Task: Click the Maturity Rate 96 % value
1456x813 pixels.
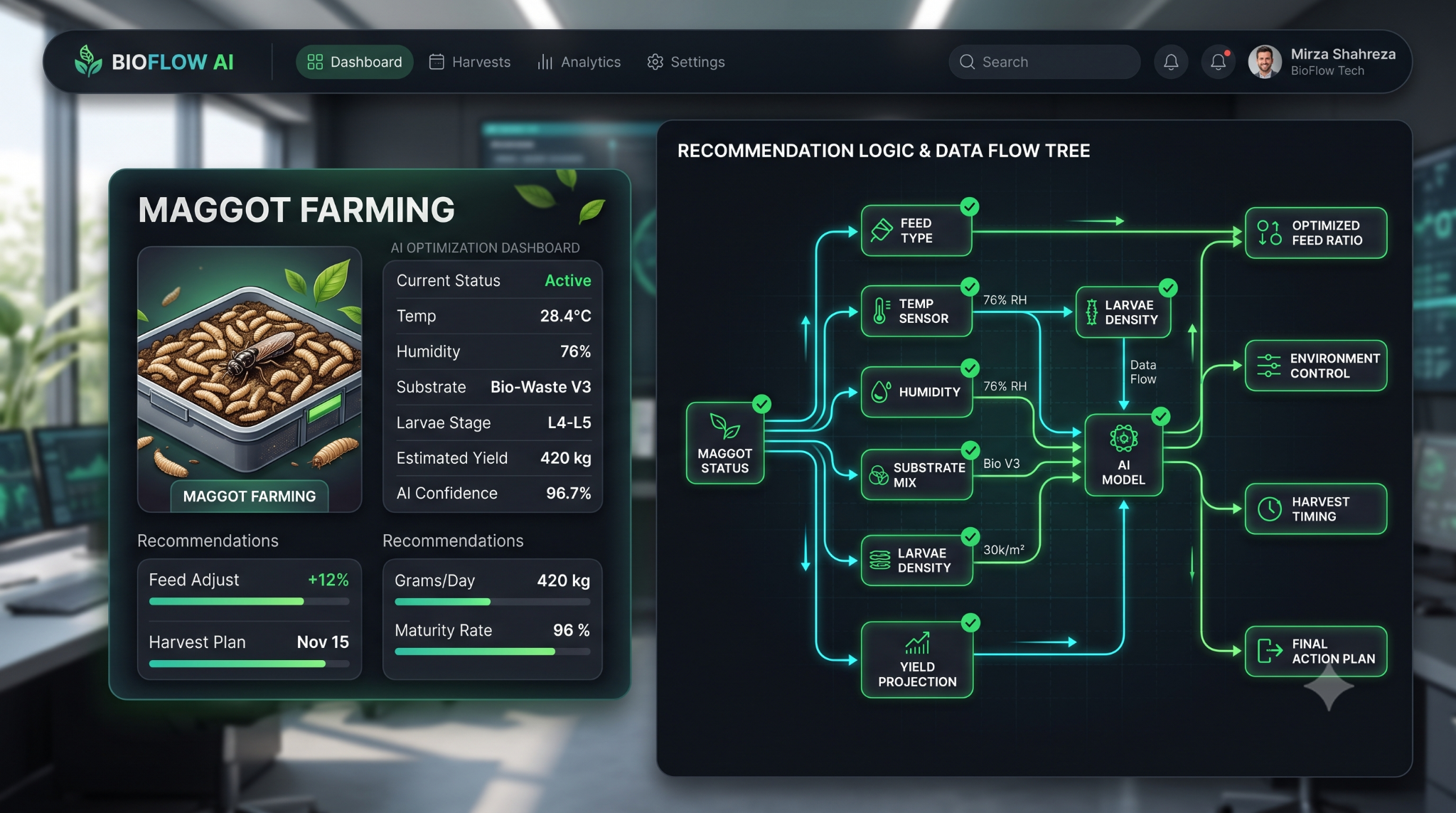Action: click(x=572, y=630)
